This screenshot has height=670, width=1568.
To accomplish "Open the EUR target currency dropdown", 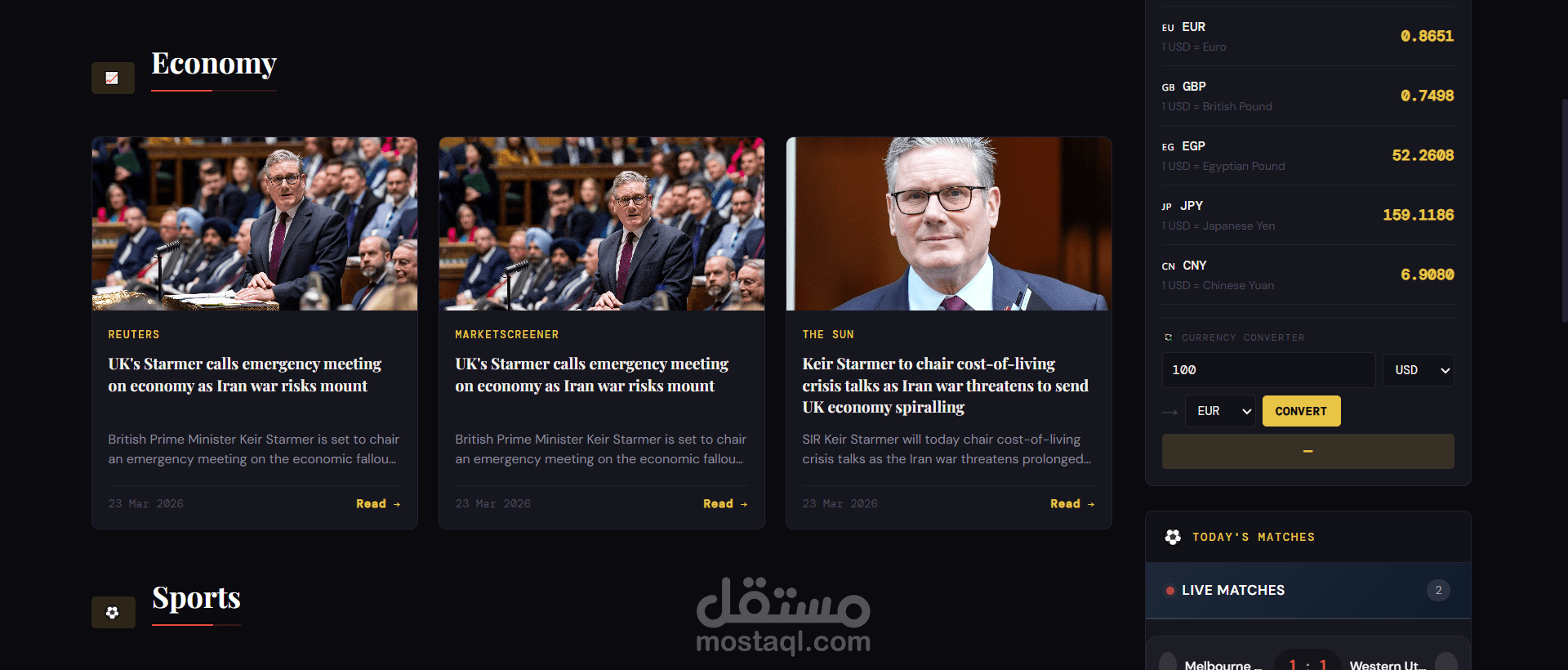I will tap(1220, 411).
